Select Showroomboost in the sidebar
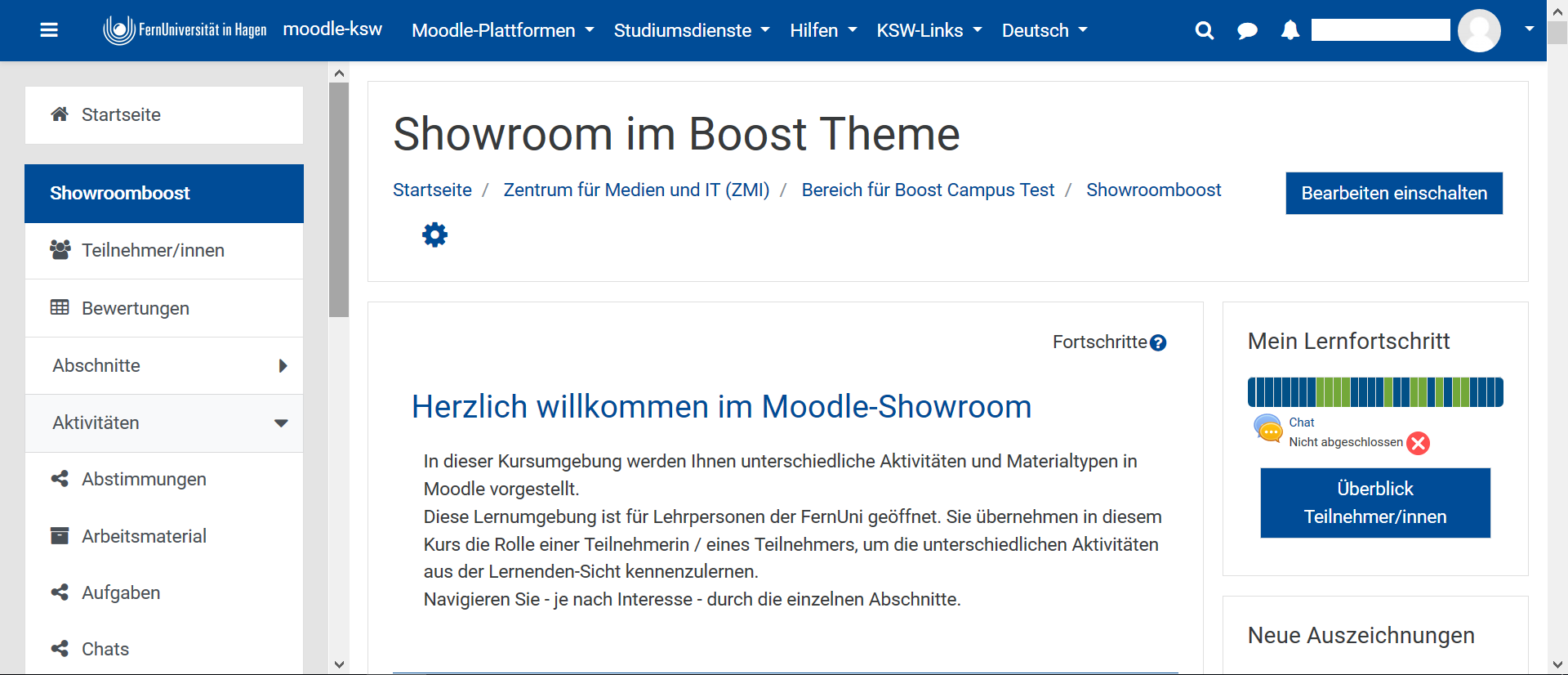This screenshot has width=1568, height=675. [164, 194]
